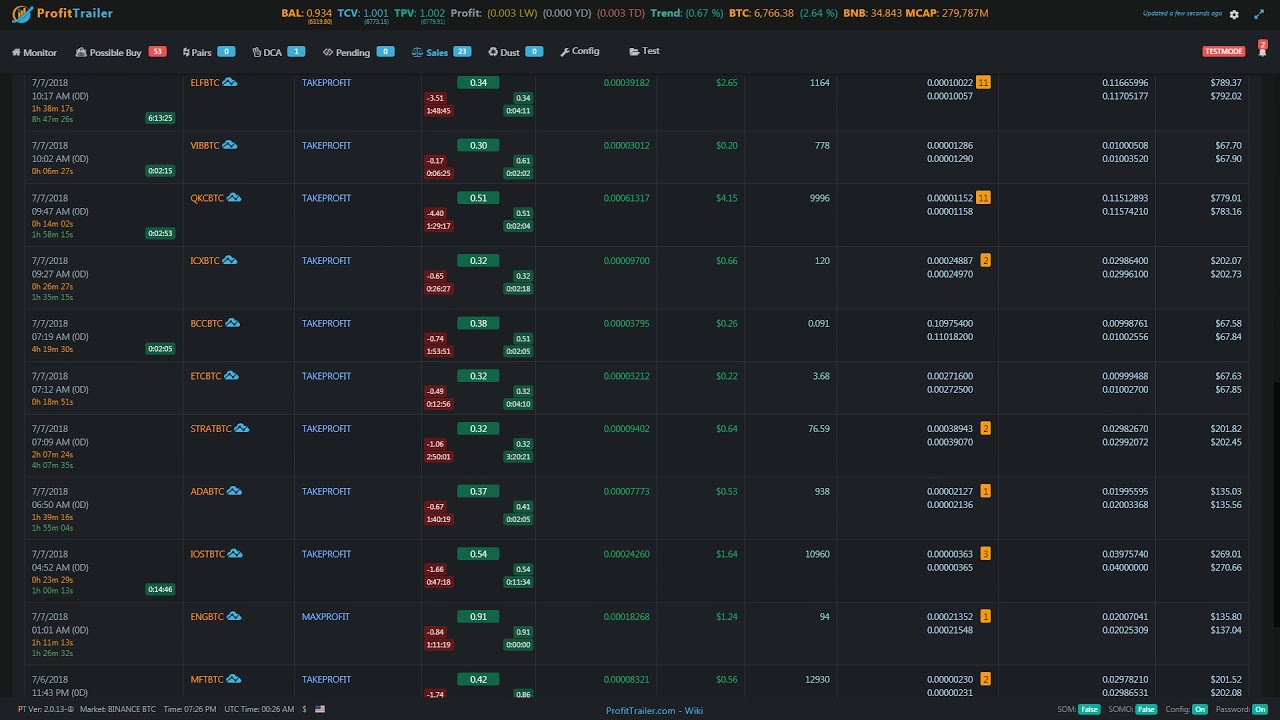The width and height of the screenshot is (1280, 720).
Task: Open the Test menu item
Action: click(x=644, y=51)
